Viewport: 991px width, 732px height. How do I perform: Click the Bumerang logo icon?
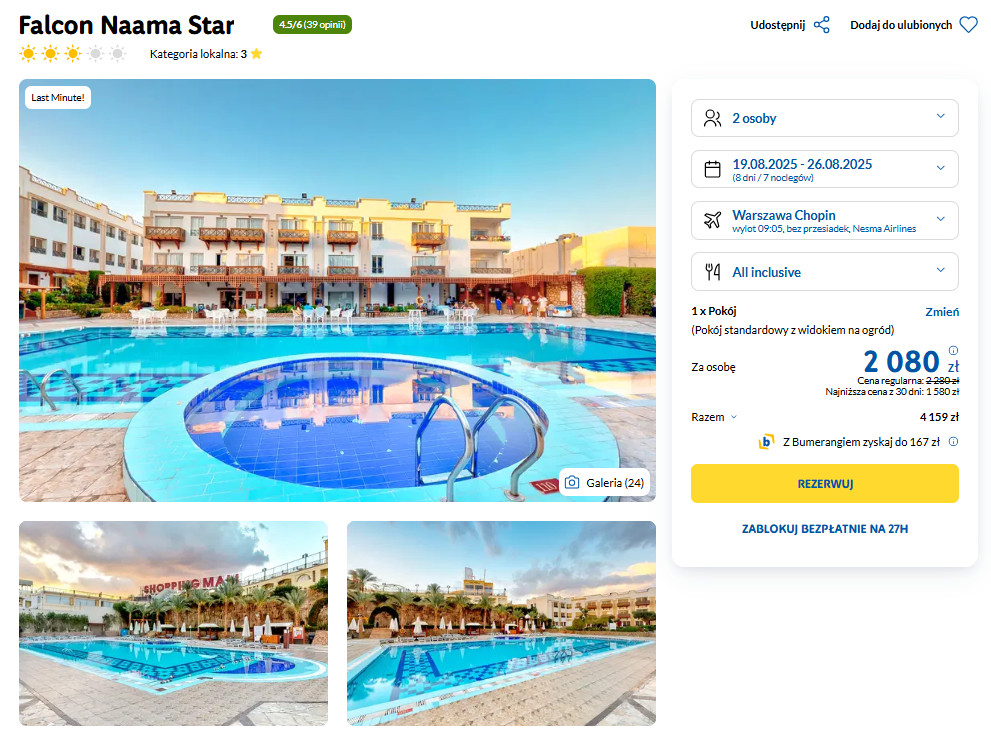pos(766,442)
